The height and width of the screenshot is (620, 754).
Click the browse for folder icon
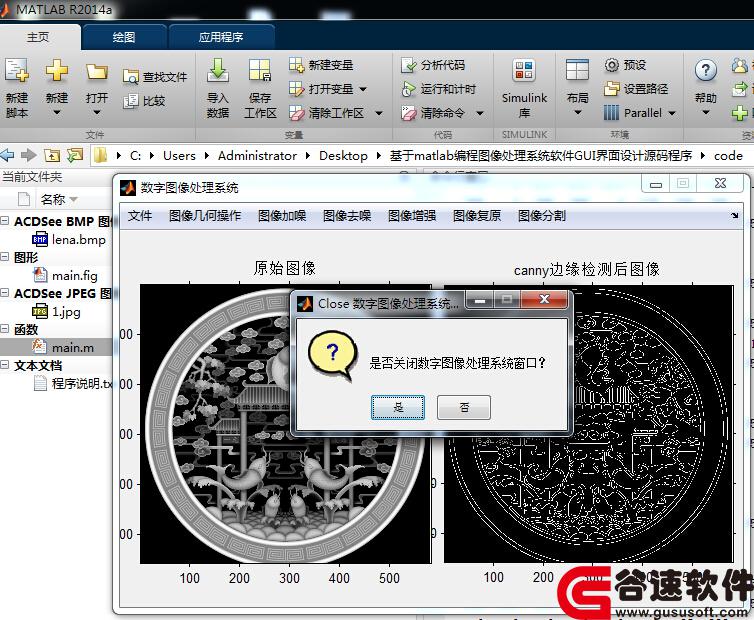pos(75,155)
